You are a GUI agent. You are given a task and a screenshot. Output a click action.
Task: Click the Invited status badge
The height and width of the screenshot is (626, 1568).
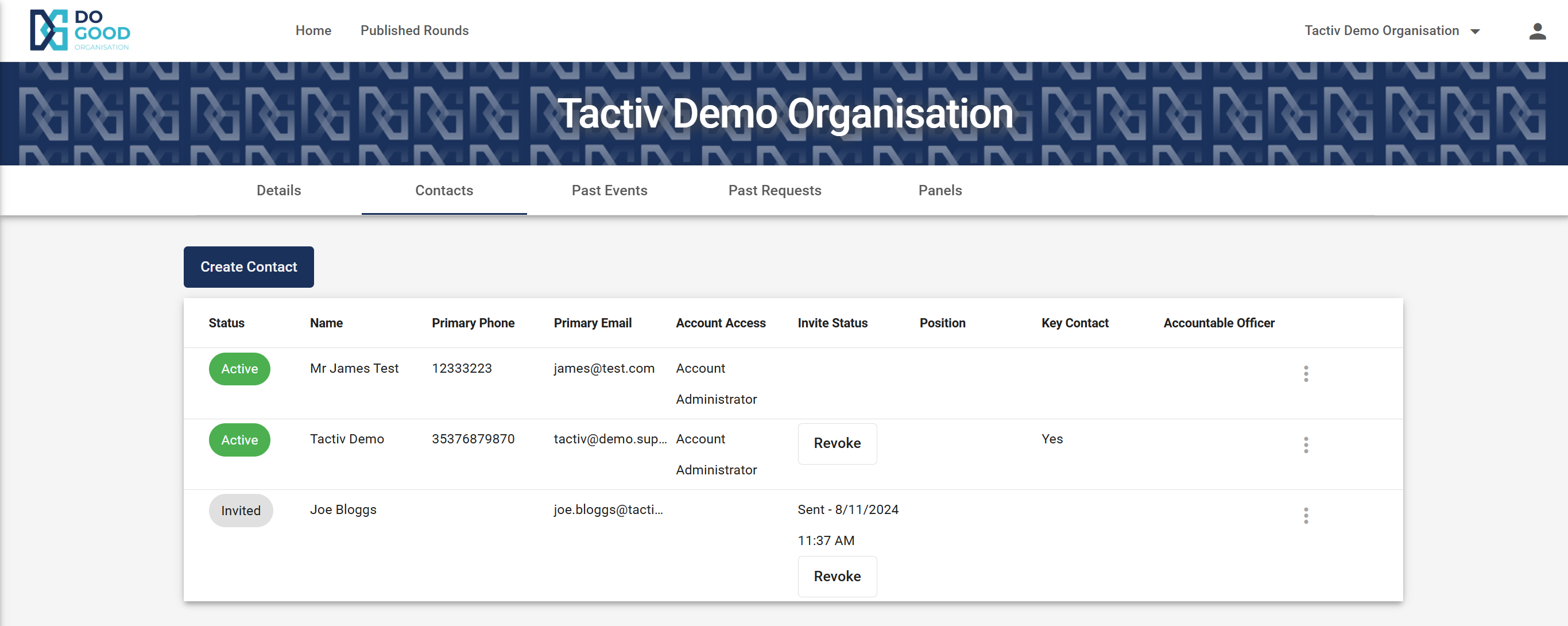click(x=241, y=511)
